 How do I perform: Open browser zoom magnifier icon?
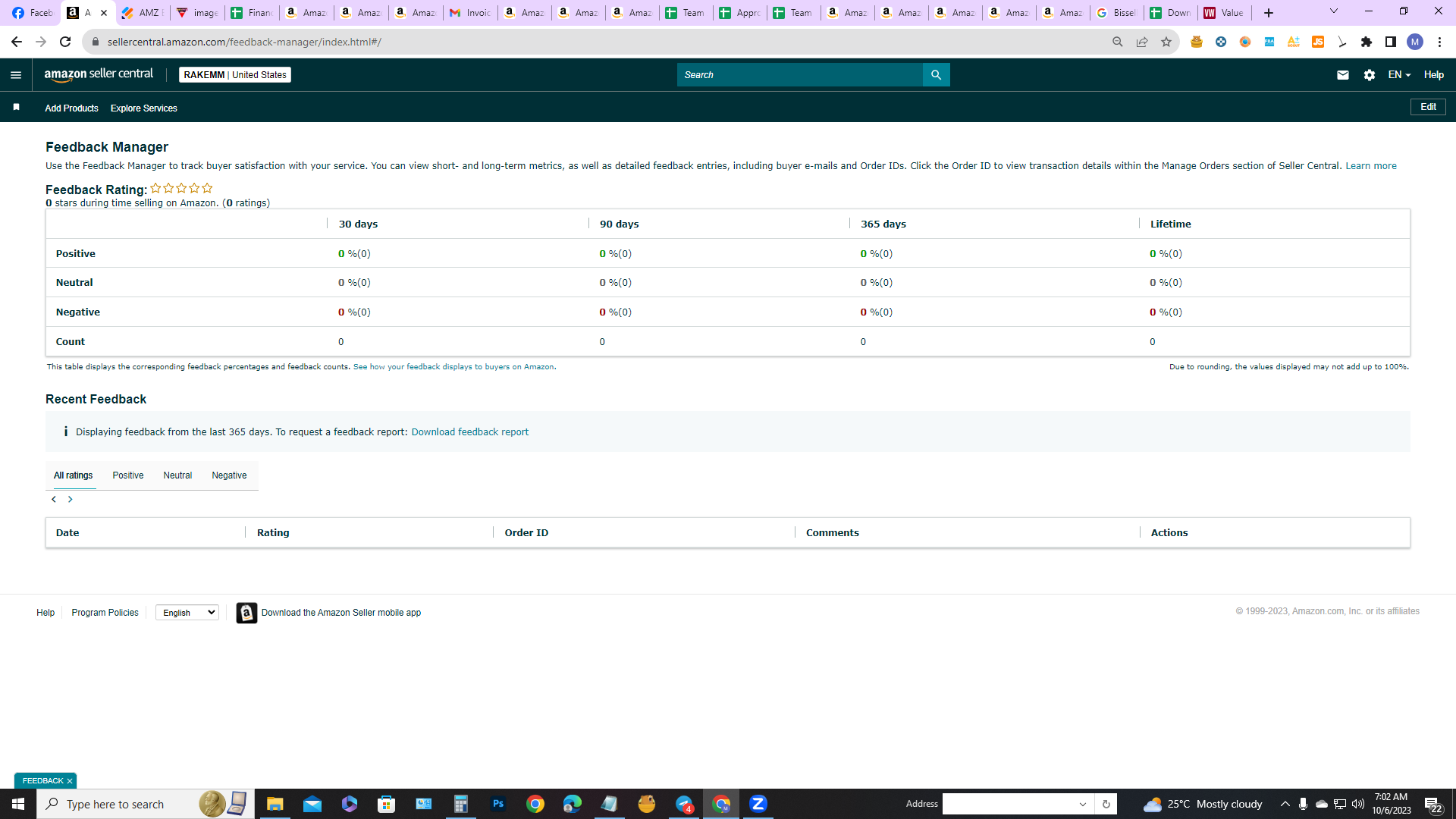point(1117,42)
